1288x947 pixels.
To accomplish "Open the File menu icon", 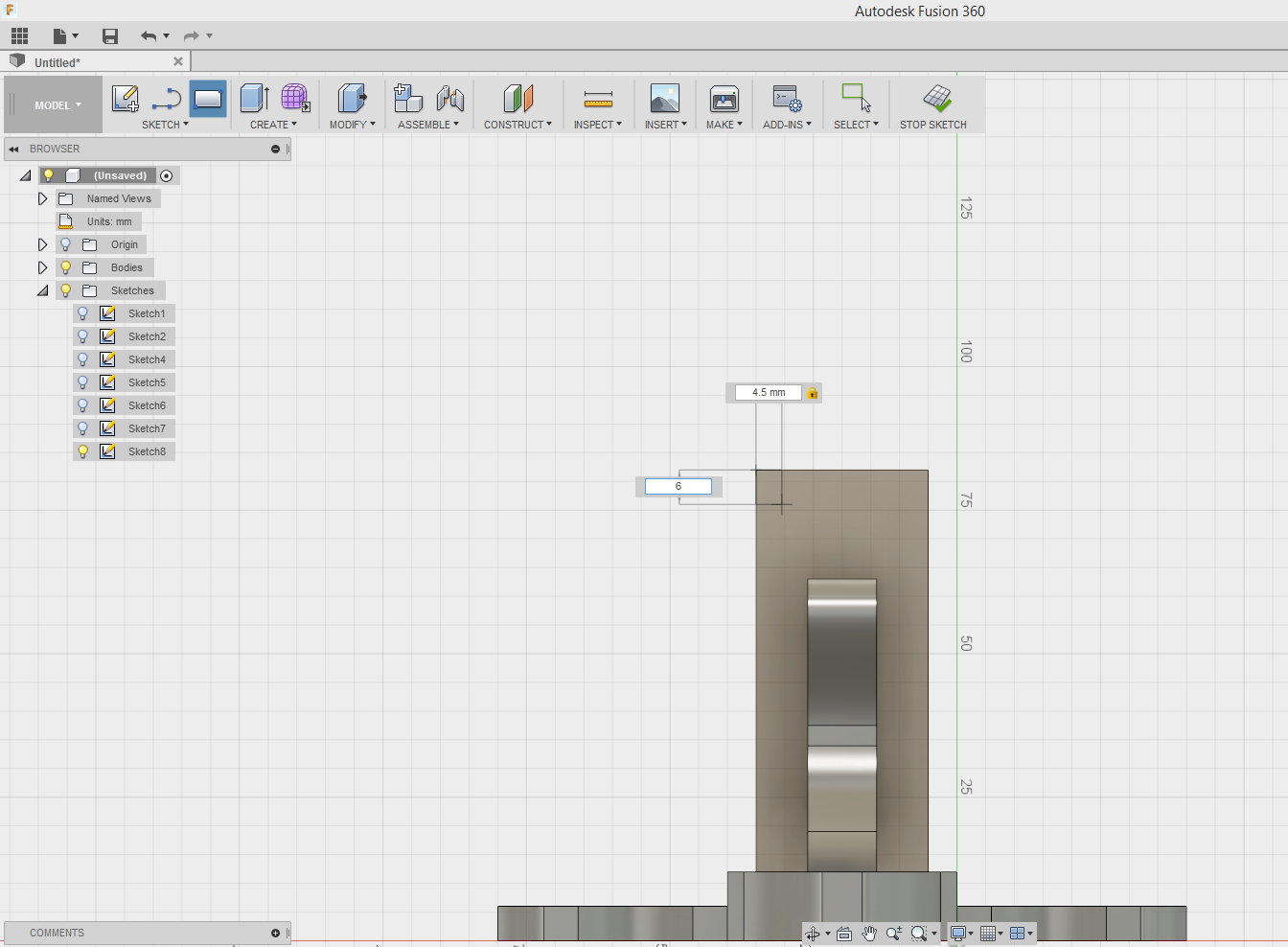I will (x=60, y=36).
